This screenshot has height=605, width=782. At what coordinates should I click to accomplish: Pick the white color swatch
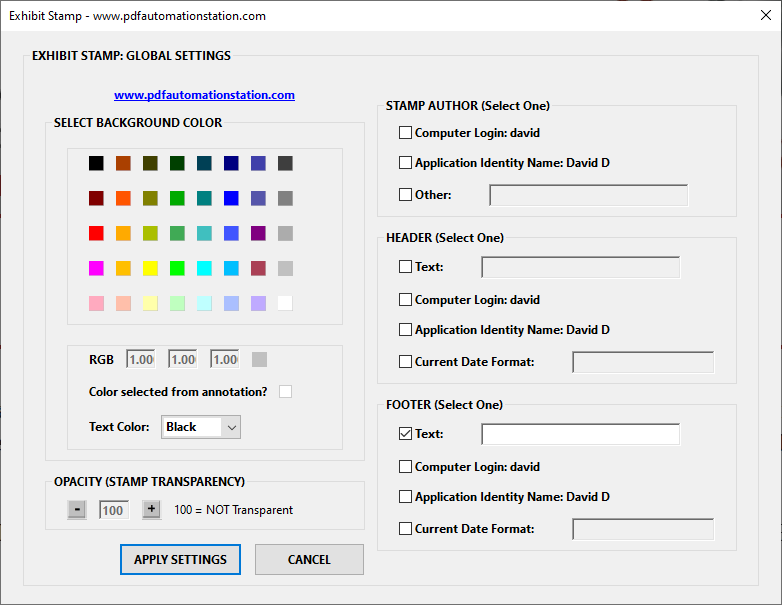point(285,303)
